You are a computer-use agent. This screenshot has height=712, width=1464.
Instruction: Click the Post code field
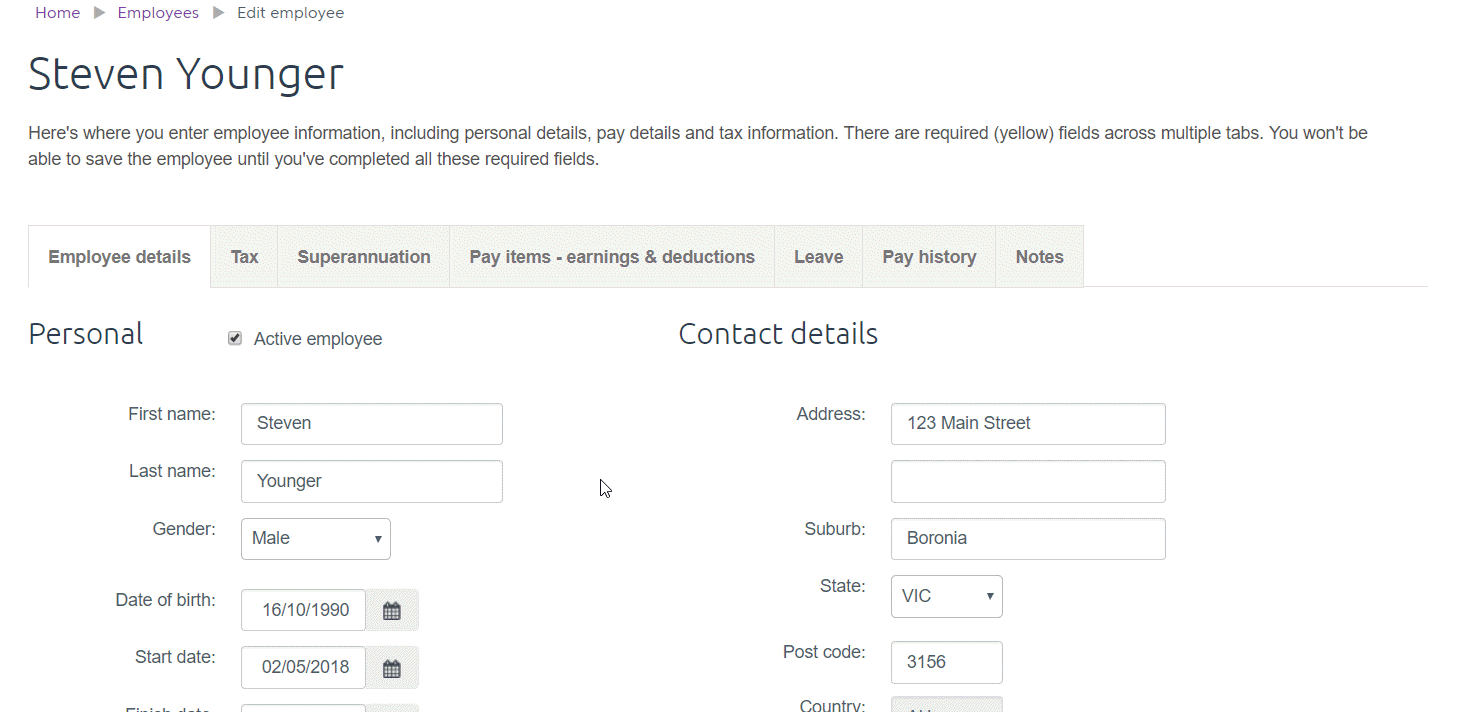pos(946,662)
